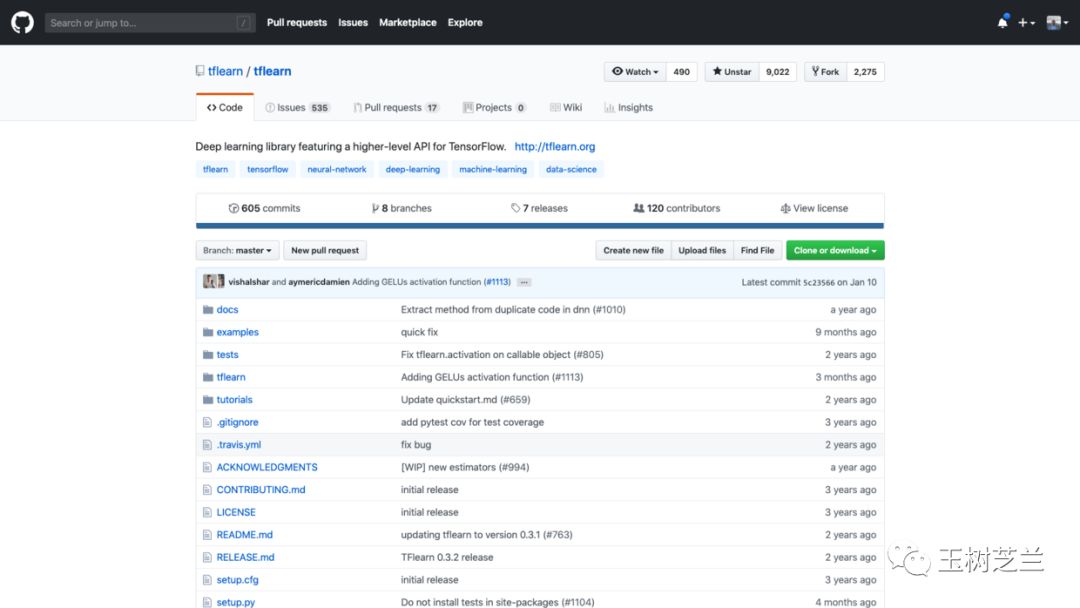Focus the Search or jump to field
1080x608 pixels.
point(150,23)
